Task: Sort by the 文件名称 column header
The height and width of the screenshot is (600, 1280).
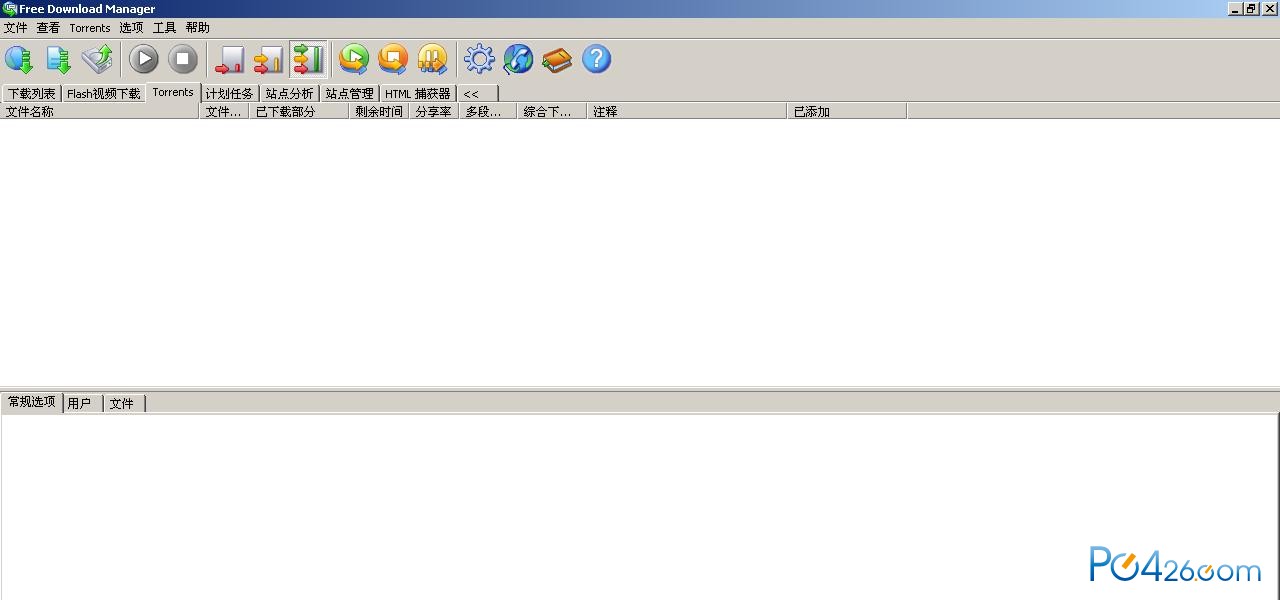Action: 100,111
